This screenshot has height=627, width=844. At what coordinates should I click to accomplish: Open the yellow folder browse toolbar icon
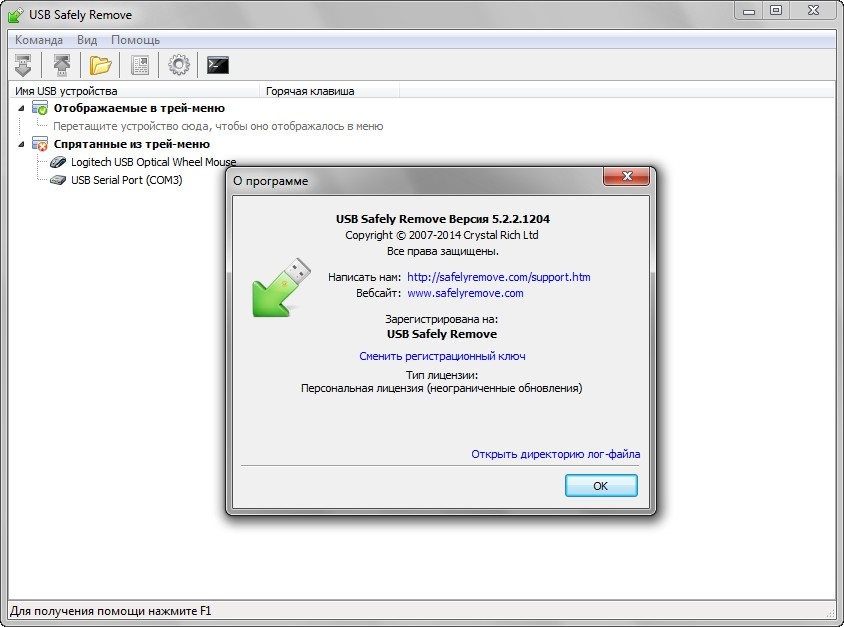pos(101,65)
